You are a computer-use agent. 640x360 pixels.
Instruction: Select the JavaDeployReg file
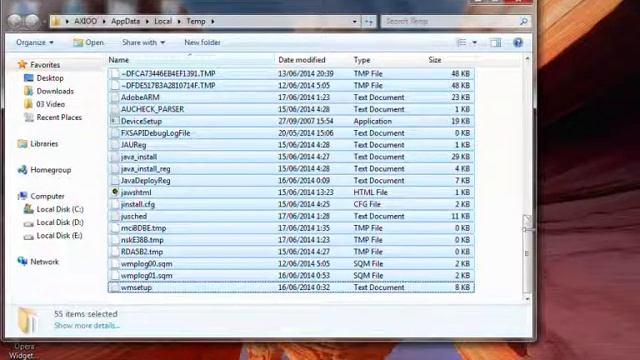[291, 180]
